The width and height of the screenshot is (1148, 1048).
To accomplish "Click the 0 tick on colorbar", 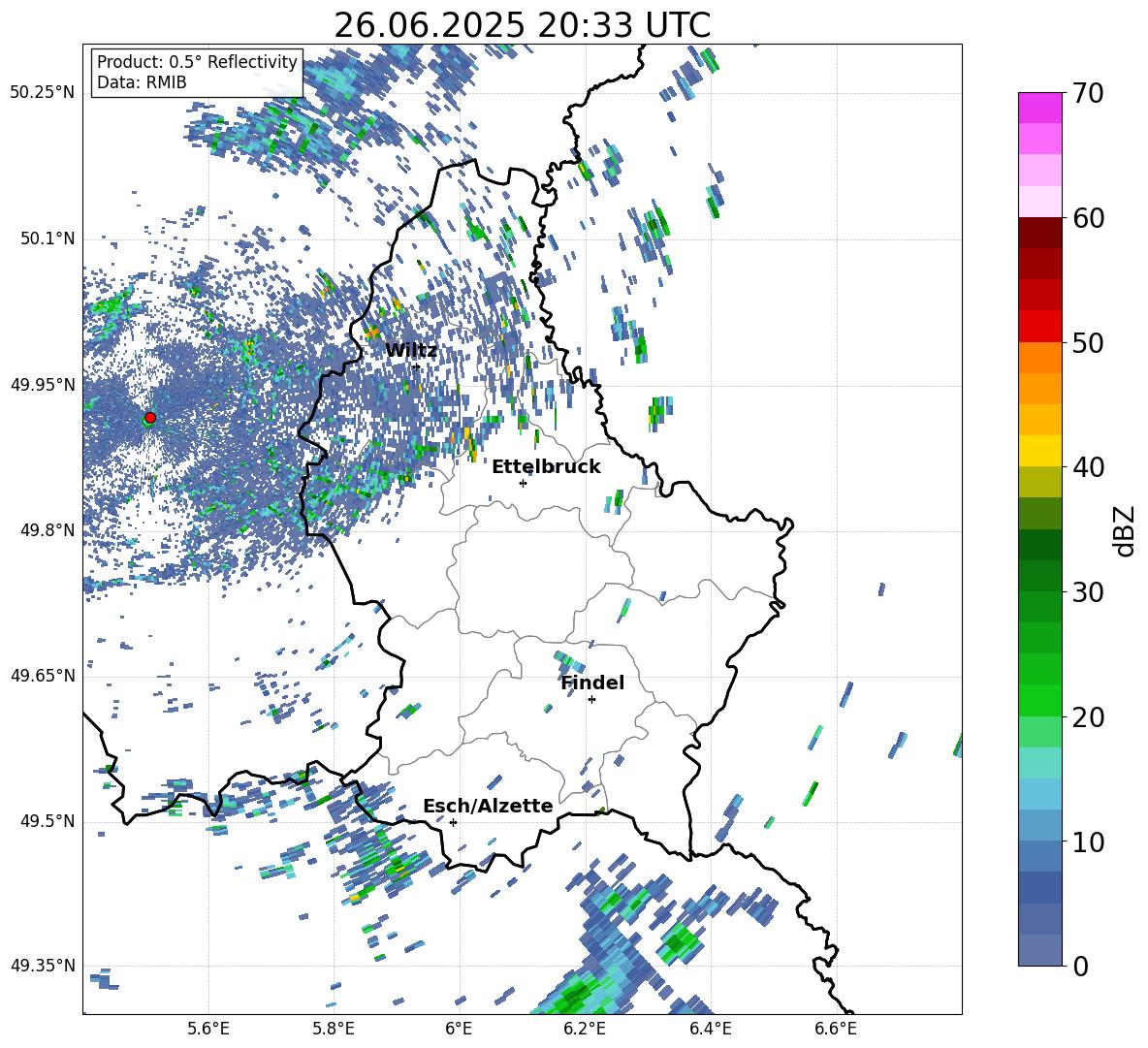I will tap(1080, 966).
